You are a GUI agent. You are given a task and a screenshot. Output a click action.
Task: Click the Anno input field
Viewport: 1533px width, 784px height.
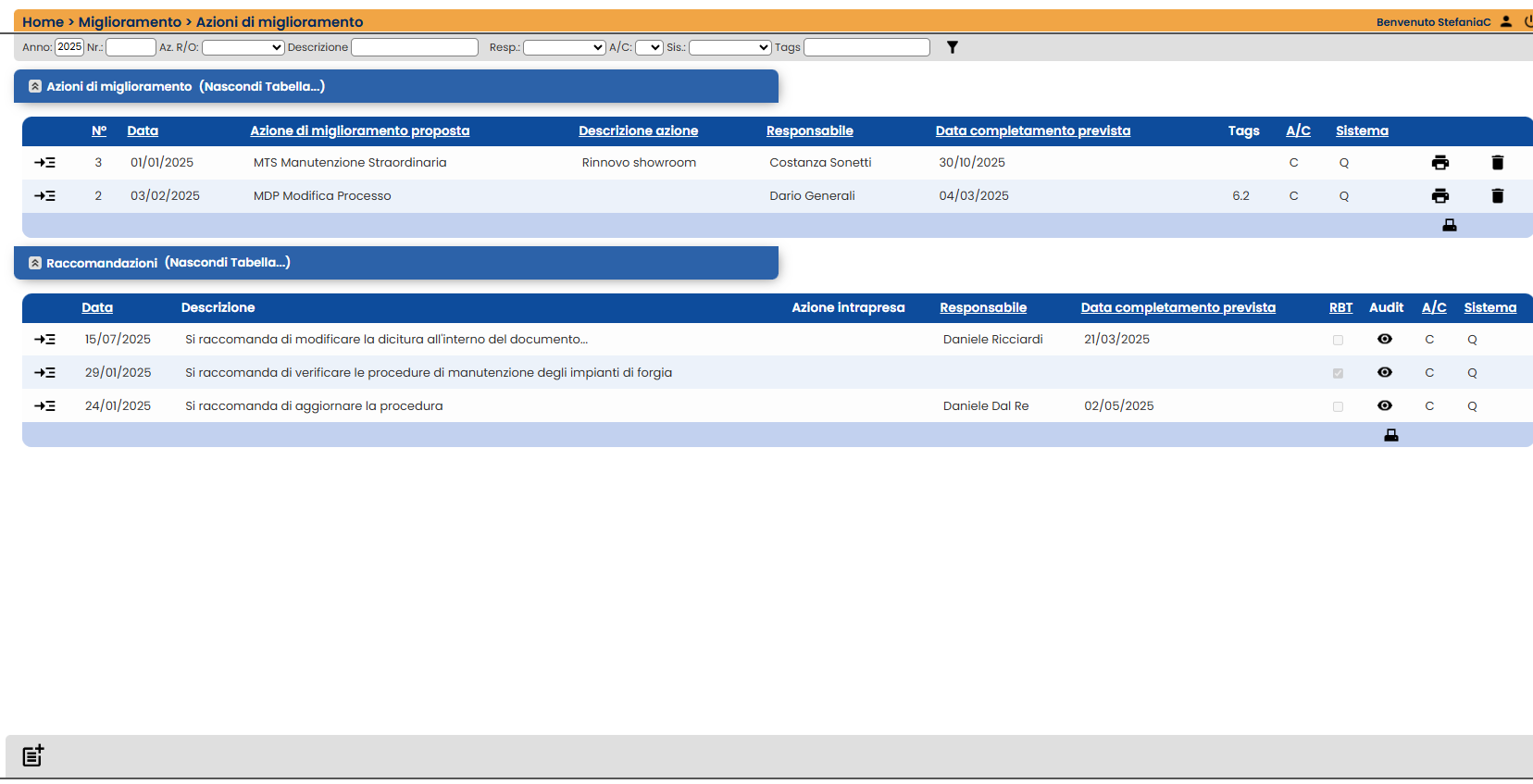(69, 47)
